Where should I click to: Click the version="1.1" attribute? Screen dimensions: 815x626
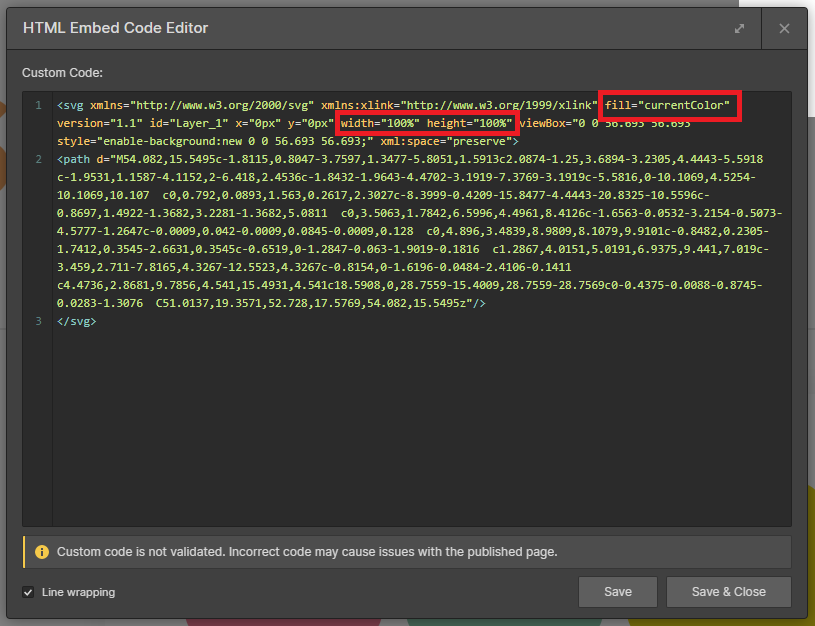[x=100, y=123]
